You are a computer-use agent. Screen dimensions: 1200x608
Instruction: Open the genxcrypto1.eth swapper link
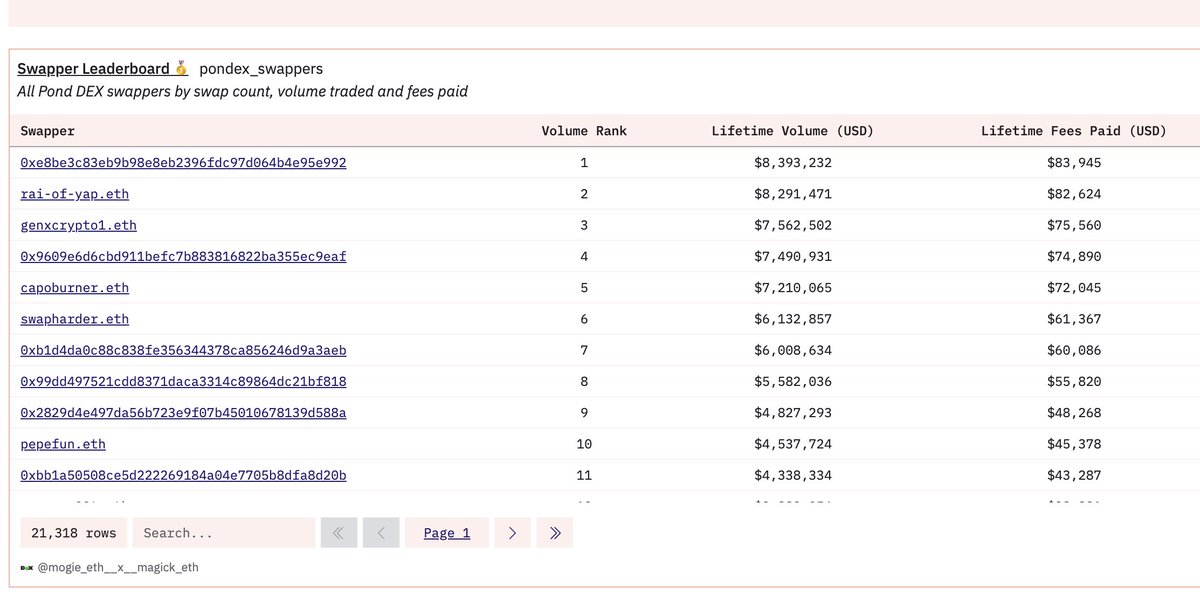pos(79,225)
